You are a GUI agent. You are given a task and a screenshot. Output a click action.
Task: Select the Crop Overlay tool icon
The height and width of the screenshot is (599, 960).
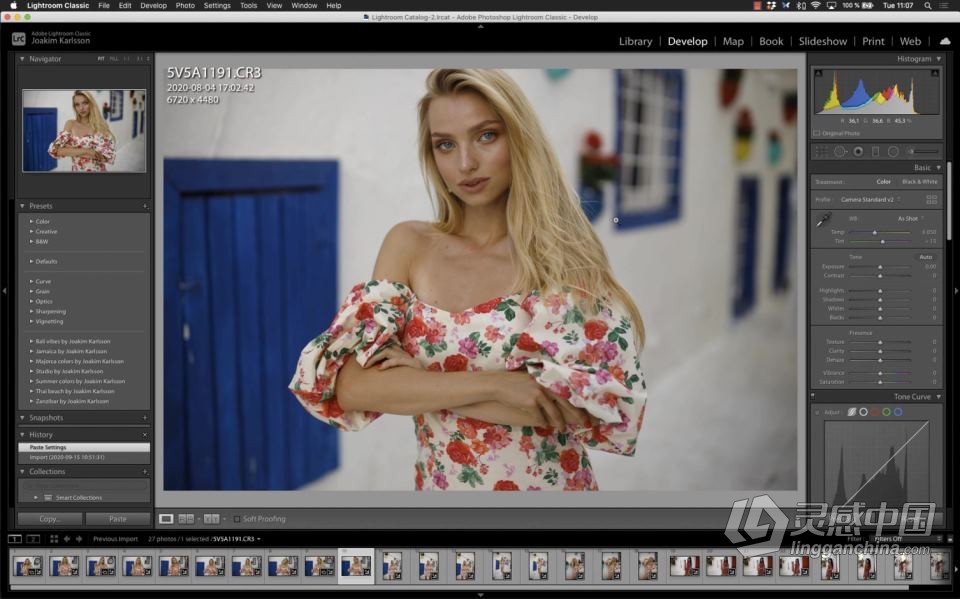[x=822, y=151]
